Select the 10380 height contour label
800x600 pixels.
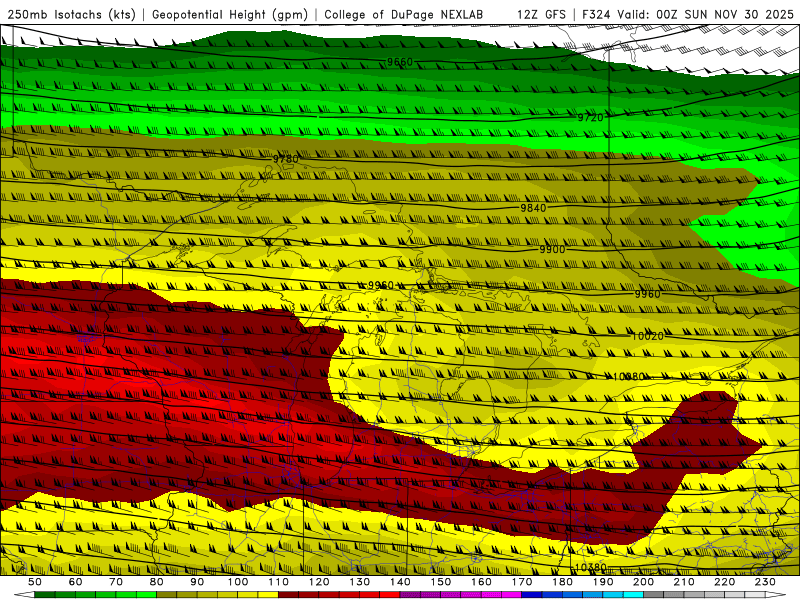pos(590,568)
